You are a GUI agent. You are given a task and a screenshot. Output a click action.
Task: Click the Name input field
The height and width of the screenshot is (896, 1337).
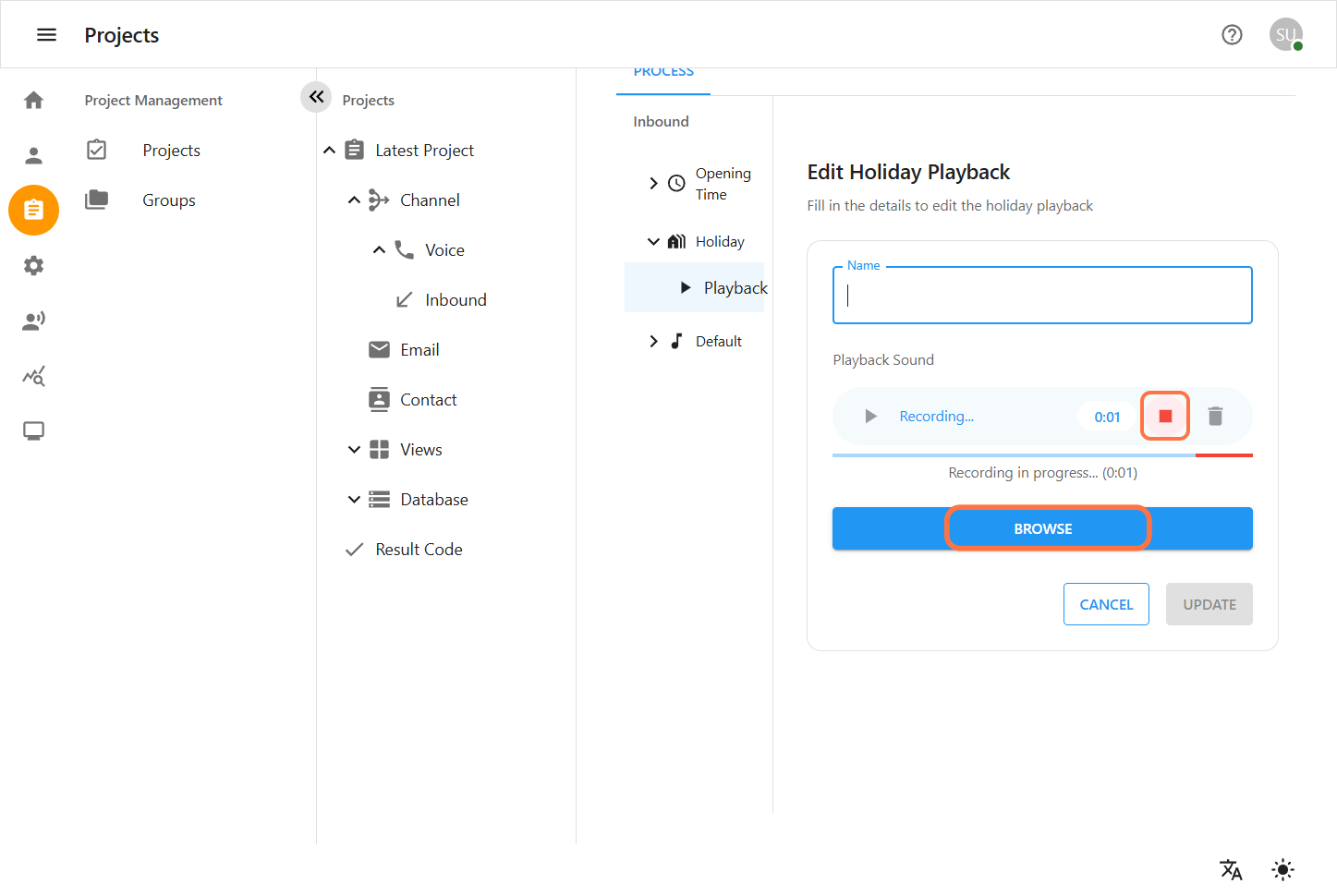(1042, 296)
